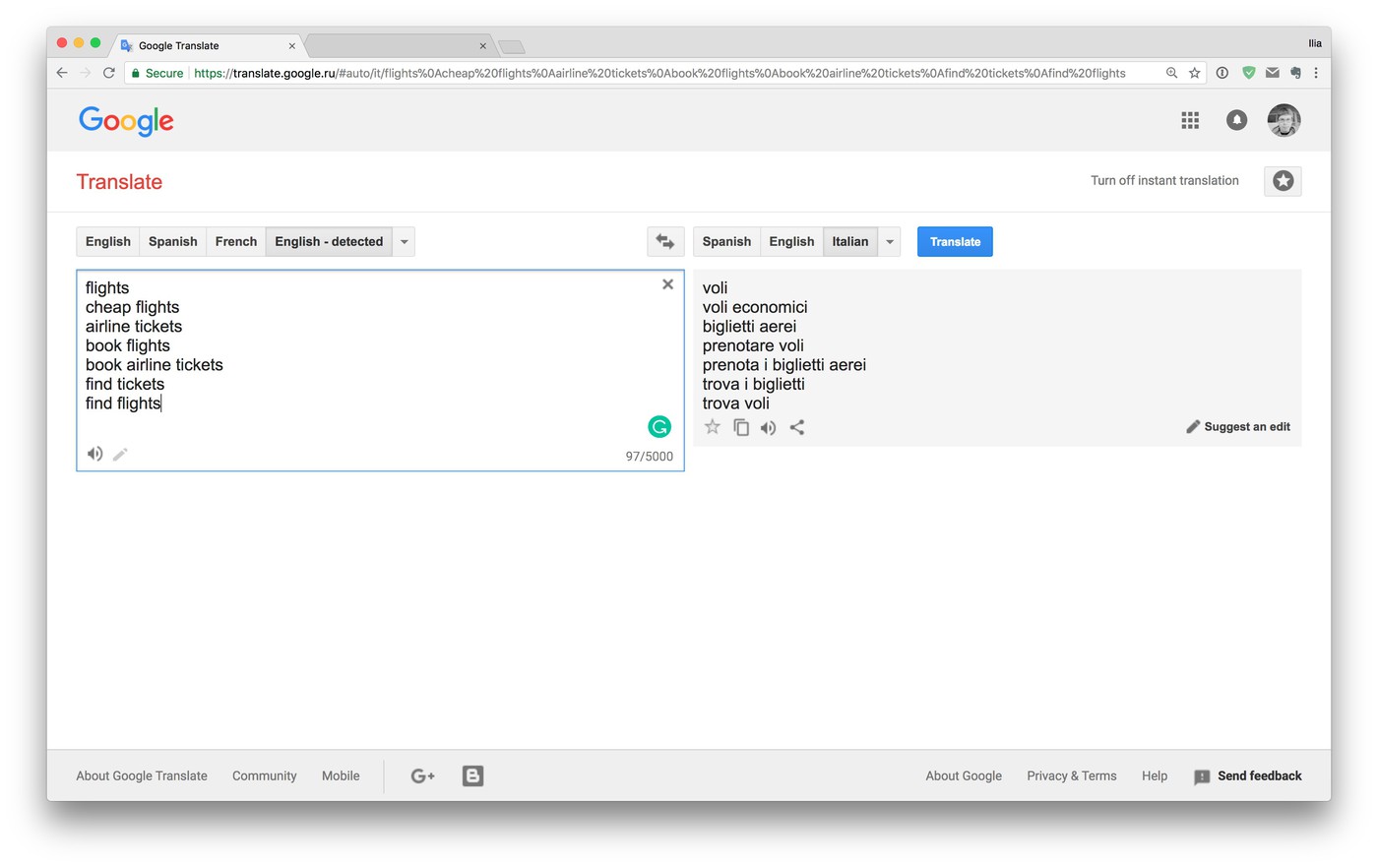Open the Suggest an edit link
1378x868 pixels.
pyautogui.click(x=1238, y=427)
